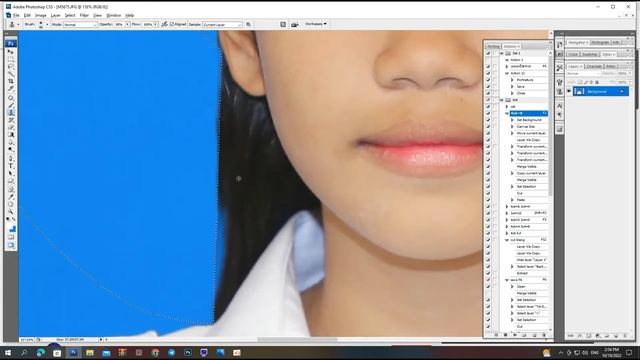Click the play action button

pos(515,335)
